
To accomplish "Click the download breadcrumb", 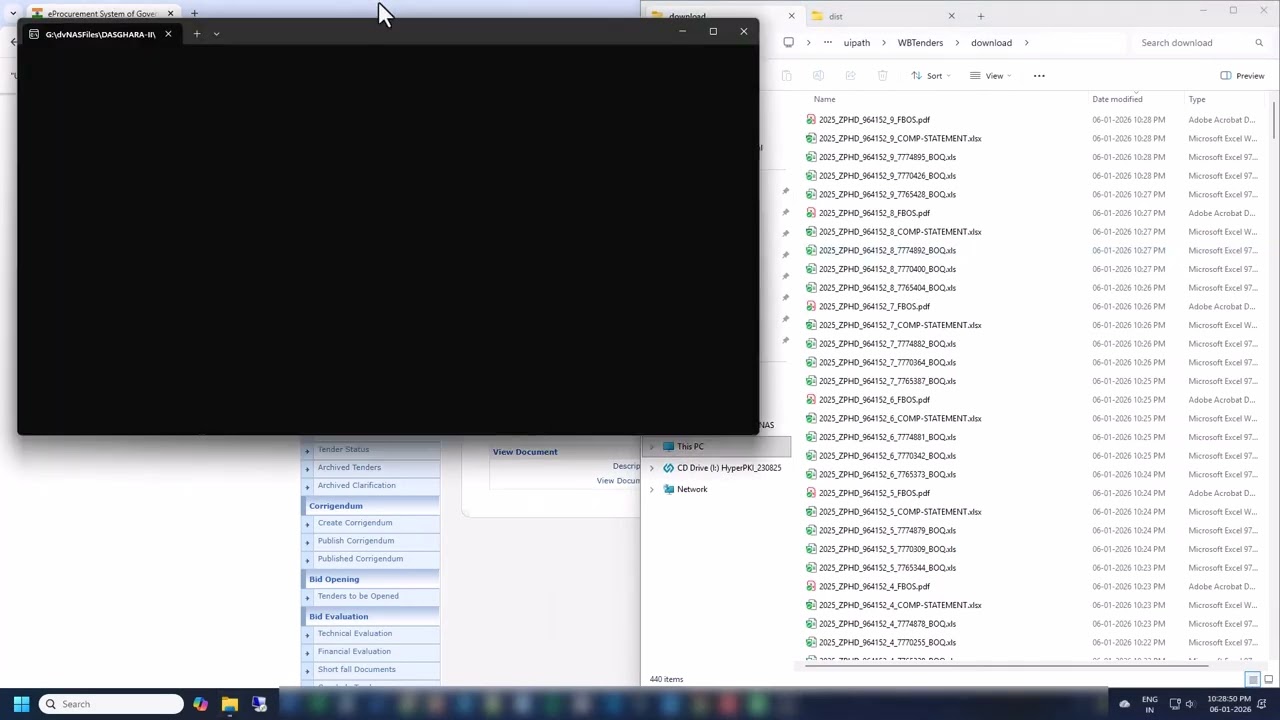I will click(x=991, y=43).
